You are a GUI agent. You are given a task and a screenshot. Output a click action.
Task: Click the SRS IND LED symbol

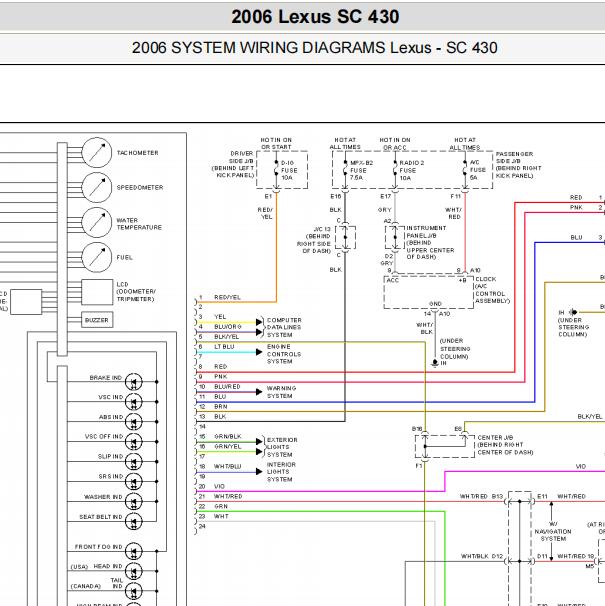point(134,482)
